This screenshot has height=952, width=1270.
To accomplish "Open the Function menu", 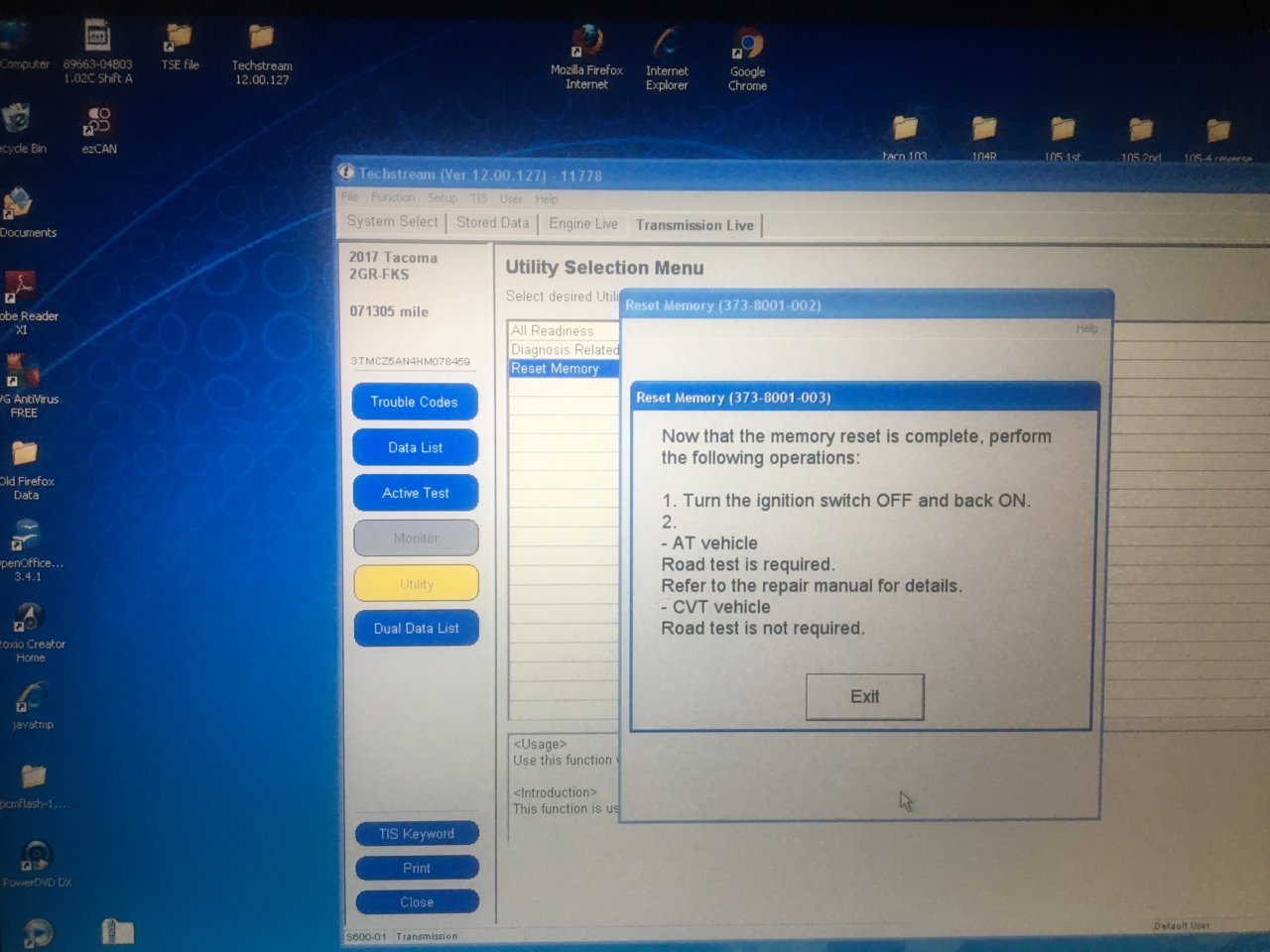I will point(393,197).
